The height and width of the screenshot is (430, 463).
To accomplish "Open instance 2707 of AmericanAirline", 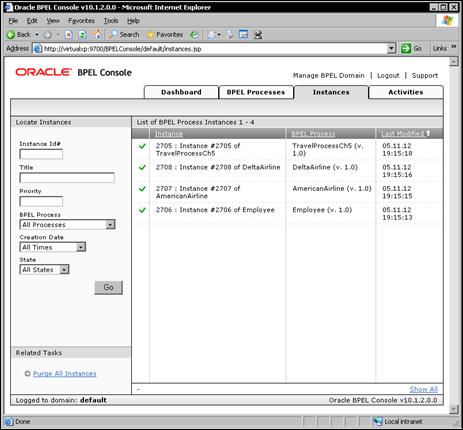I will pos(198,192).
